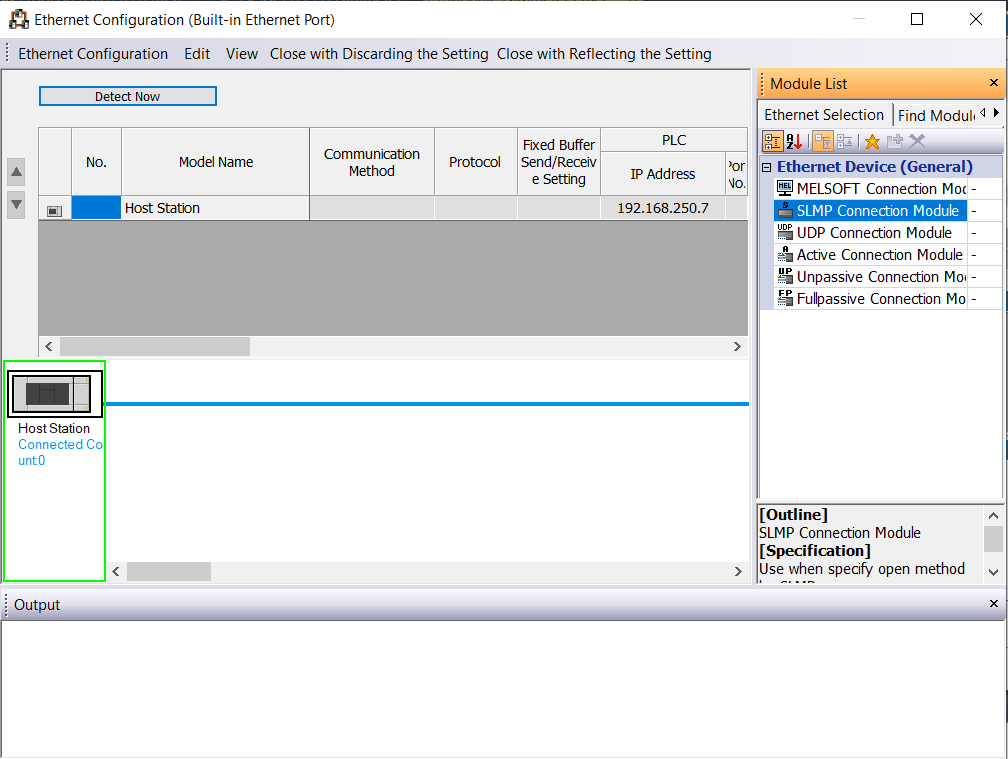The width and height of the screenshot is (1008, 759).
Task: Click the [Outline] heading in description pane
Action: click(x=793, y=515)
